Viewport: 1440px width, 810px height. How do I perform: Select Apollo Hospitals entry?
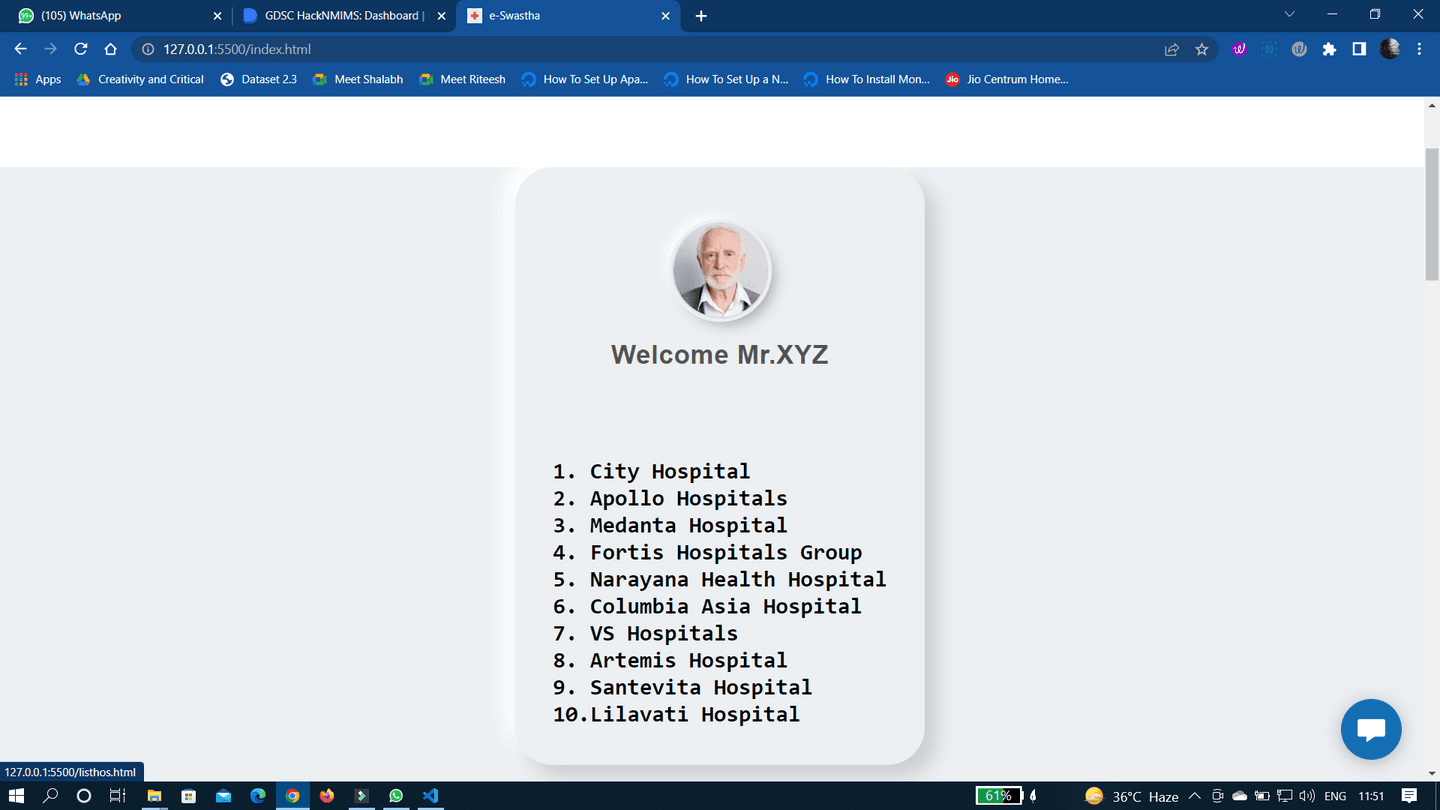pyautogui.click(x=688, y=498)
